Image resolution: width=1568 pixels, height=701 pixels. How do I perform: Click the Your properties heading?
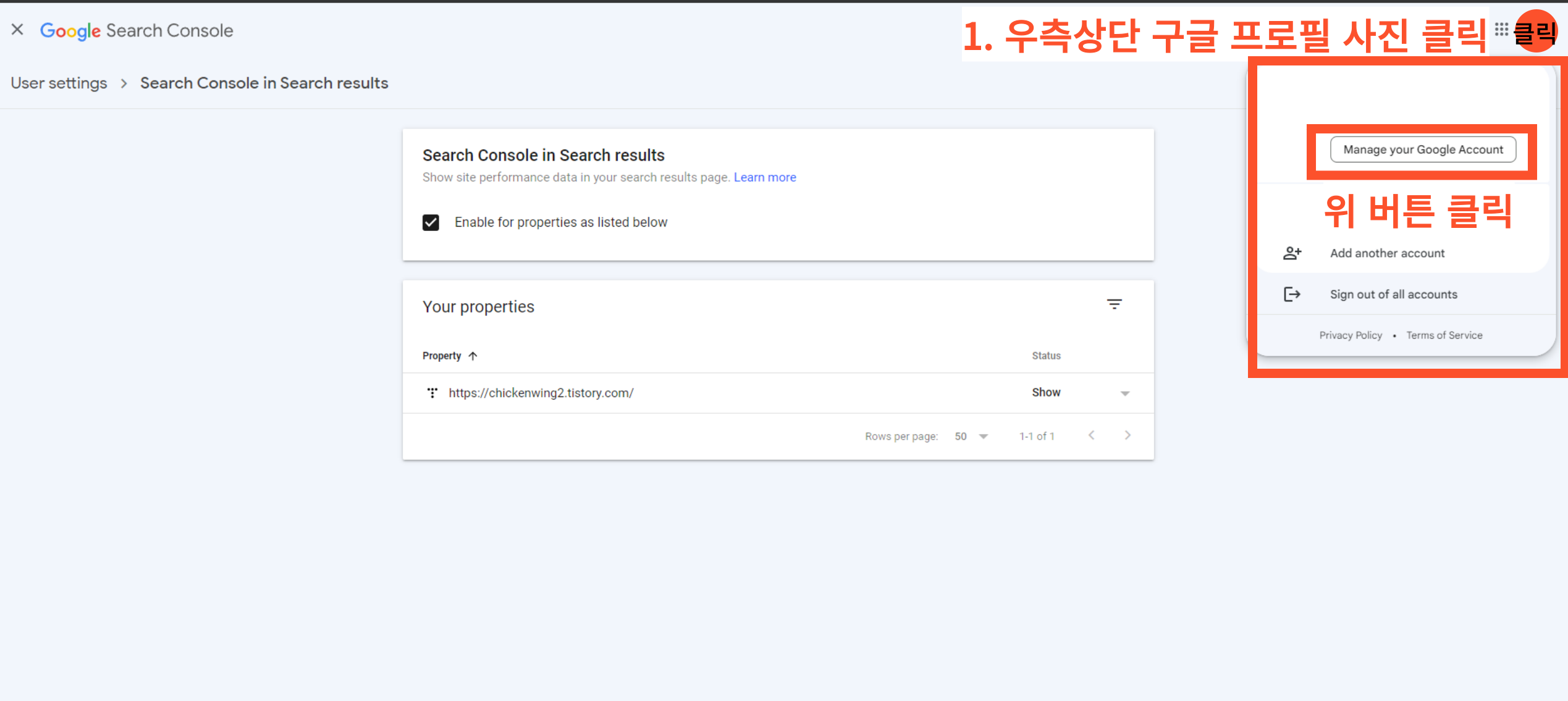coord(478,306)
